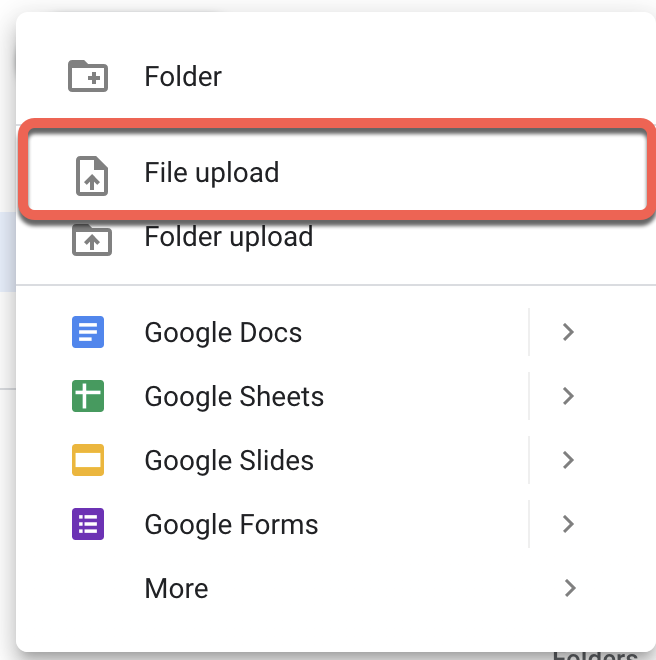Click the Folder upload arrow icon
The height and width of the screenshot is (660, 656).
pyautogui.click(x=92, y=240)
